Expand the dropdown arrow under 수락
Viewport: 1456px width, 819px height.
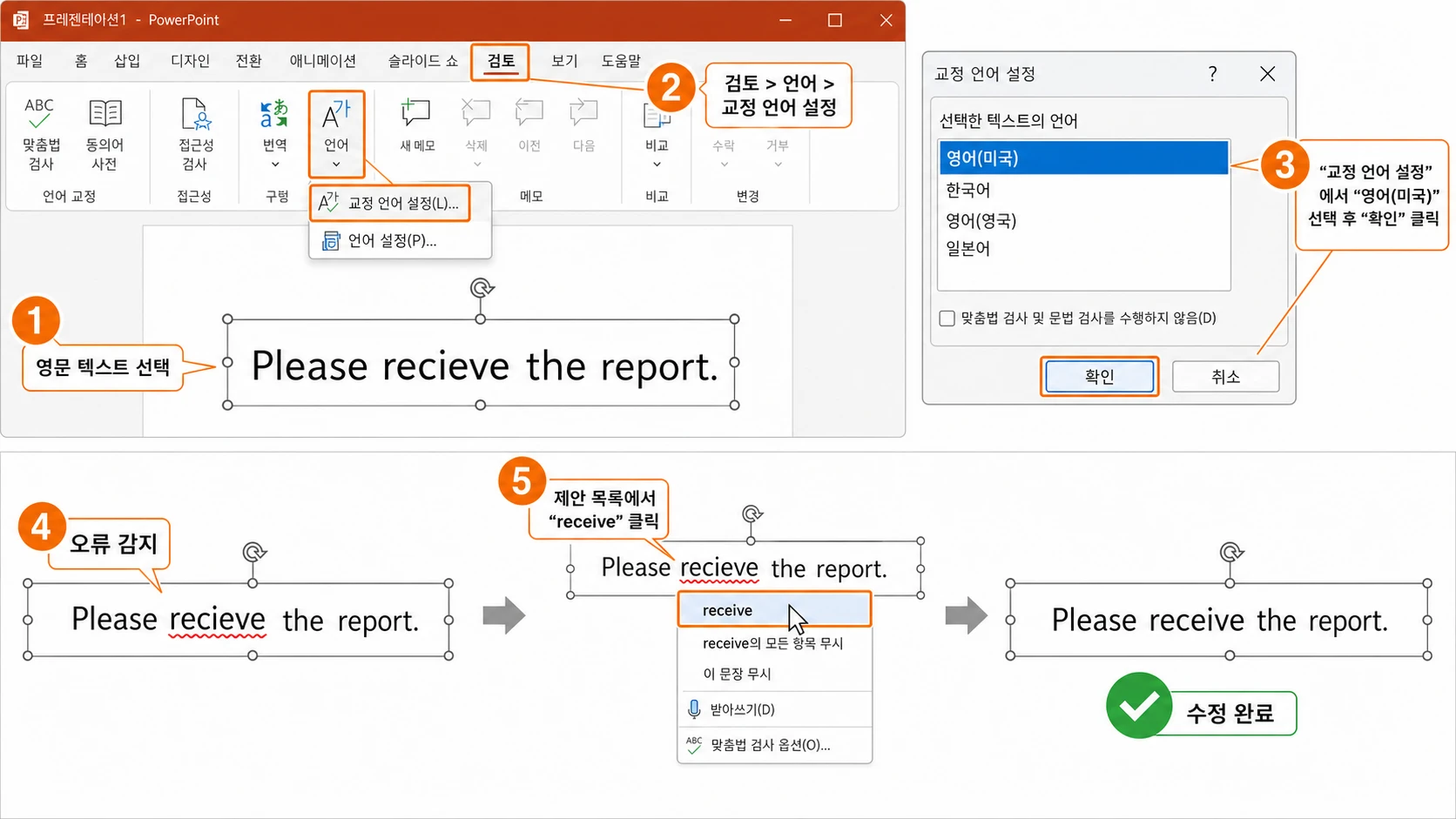pos(724,164)
